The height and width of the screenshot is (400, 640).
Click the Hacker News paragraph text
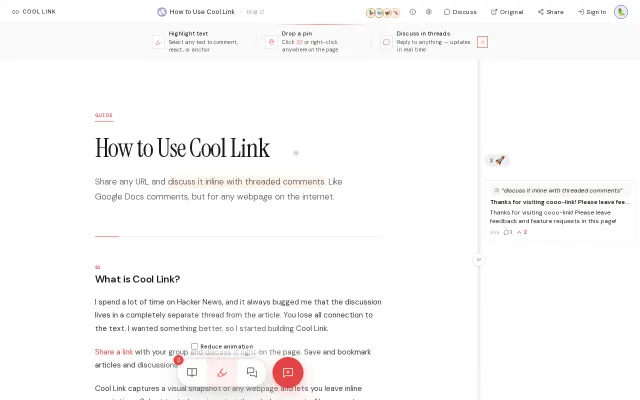[238, 315]
